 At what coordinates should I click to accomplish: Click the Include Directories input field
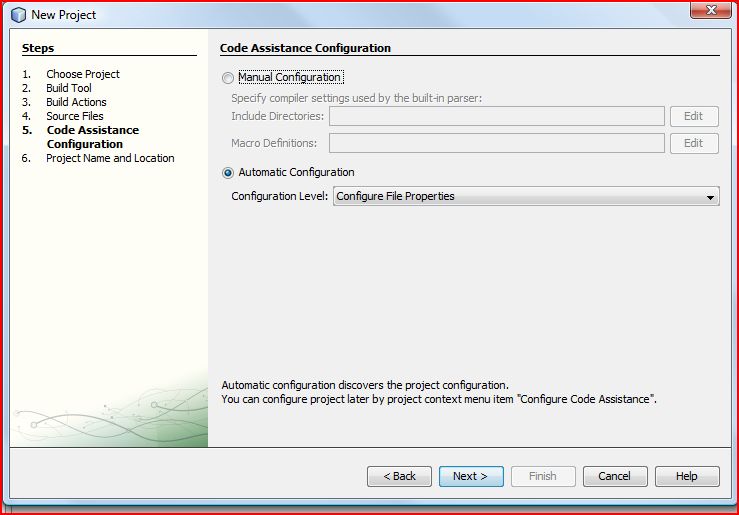tap(497, 116)
